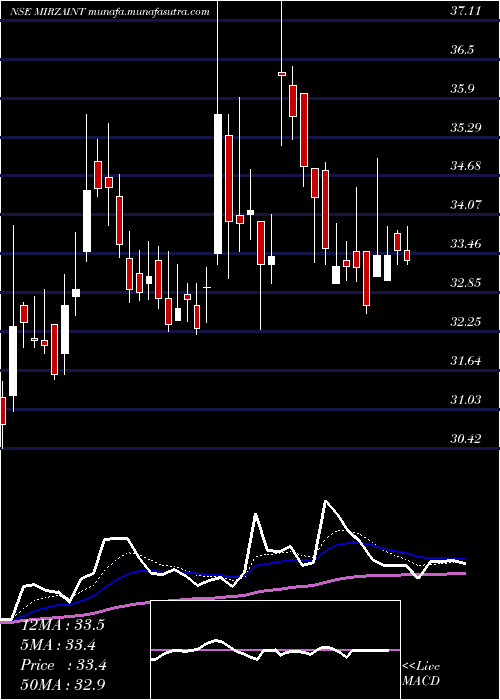Screen dimensions: 500x700
Task: Select the 35.29 price axis label
Action: coord(466,128)
